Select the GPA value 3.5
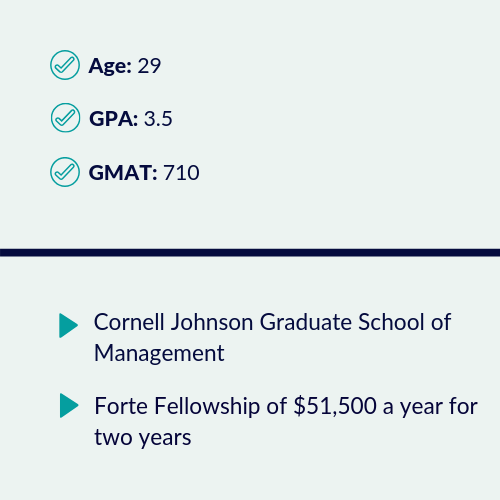500x500 pixels. coord(158,119)
